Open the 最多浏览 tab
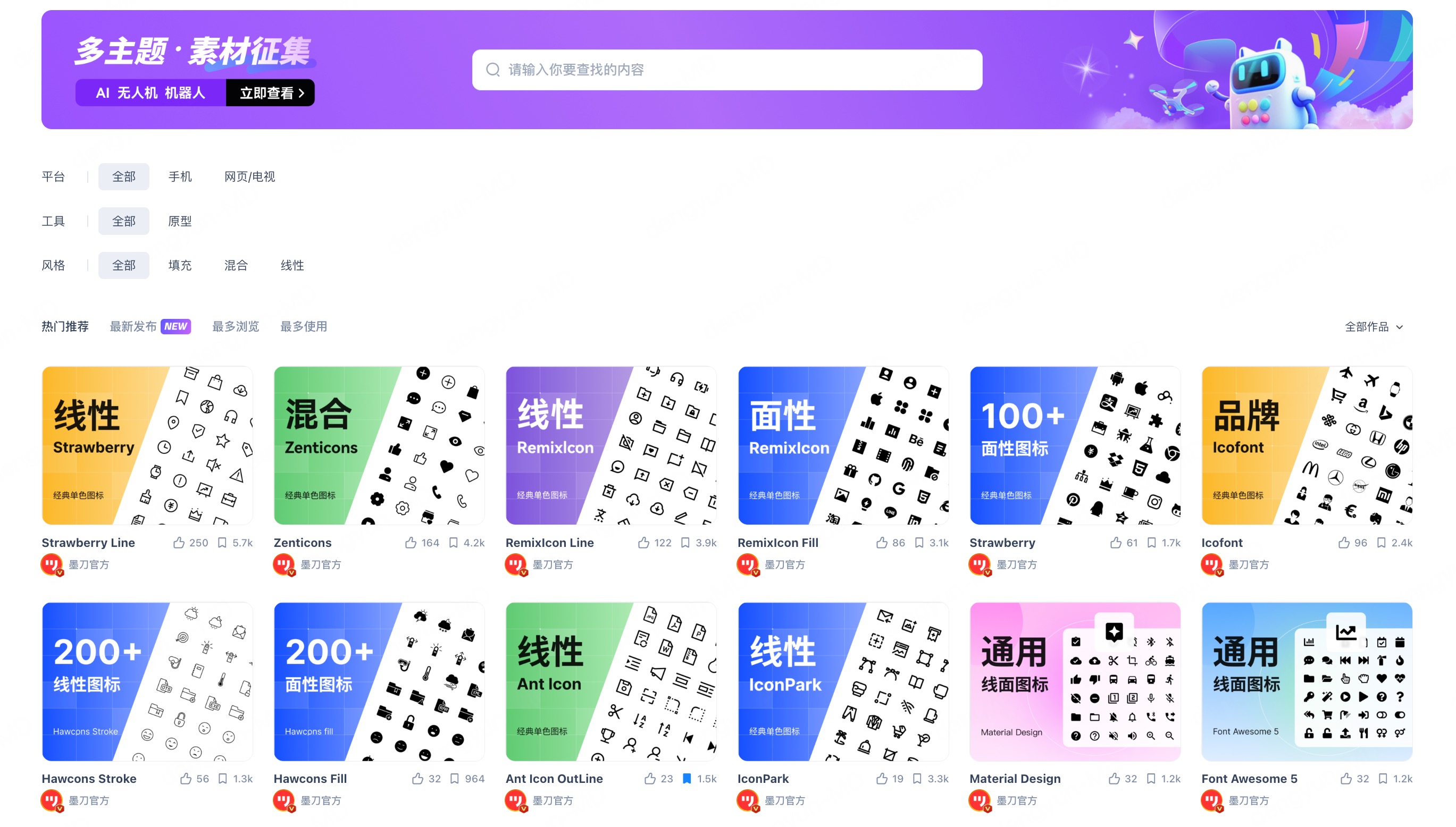The image size is (1456, 827). coord(235,326)
